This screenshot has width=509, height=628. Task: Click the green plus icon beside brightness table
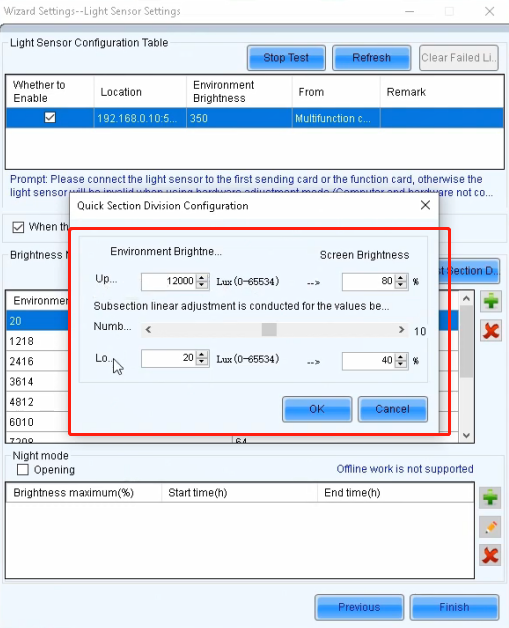(x=491, y=301)
